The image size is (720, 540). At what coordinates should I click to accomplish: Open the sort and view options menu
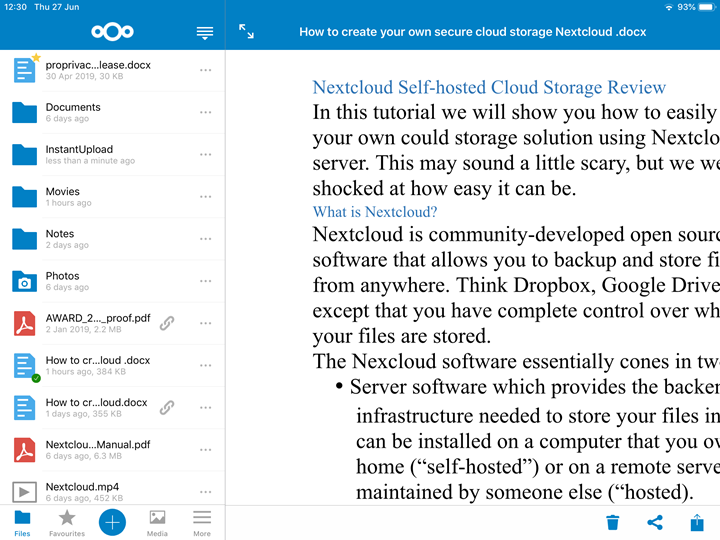pos(205,33)
